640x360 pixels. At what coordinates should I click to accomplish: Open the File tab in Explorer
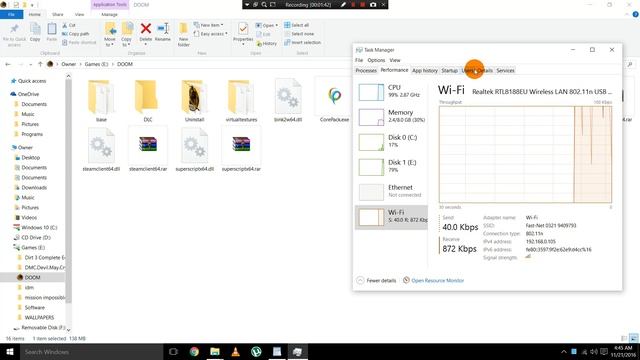(x=11, y=14)
